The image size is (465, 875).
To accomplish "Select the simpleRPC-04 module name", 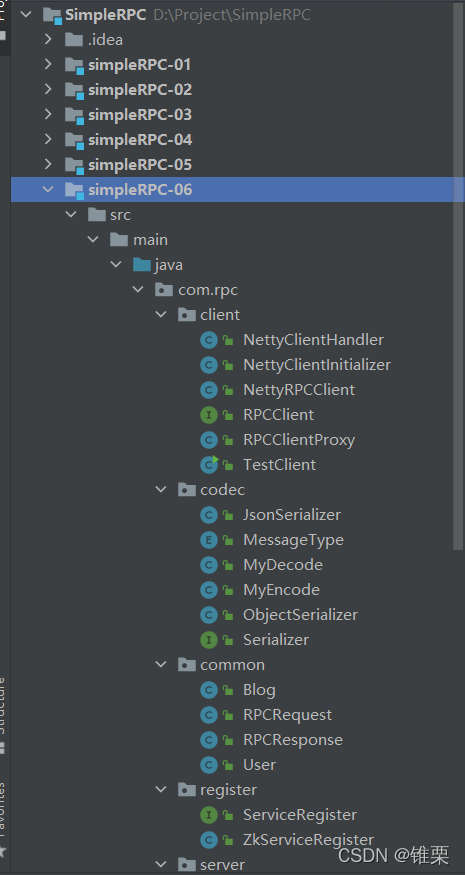I will [140, 140].
